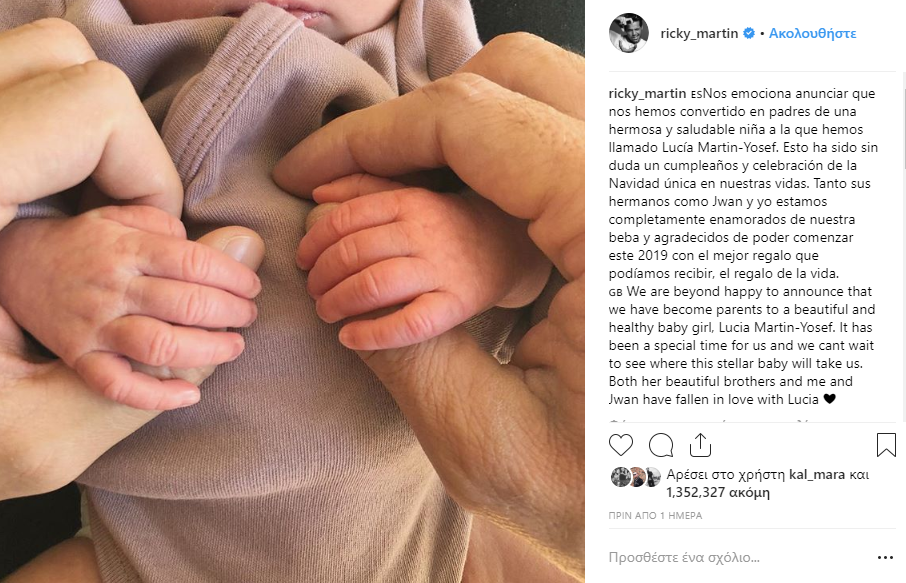Share the post using the upload arrow icon
This screenshot has width=906, height=583.
point(700,445)
